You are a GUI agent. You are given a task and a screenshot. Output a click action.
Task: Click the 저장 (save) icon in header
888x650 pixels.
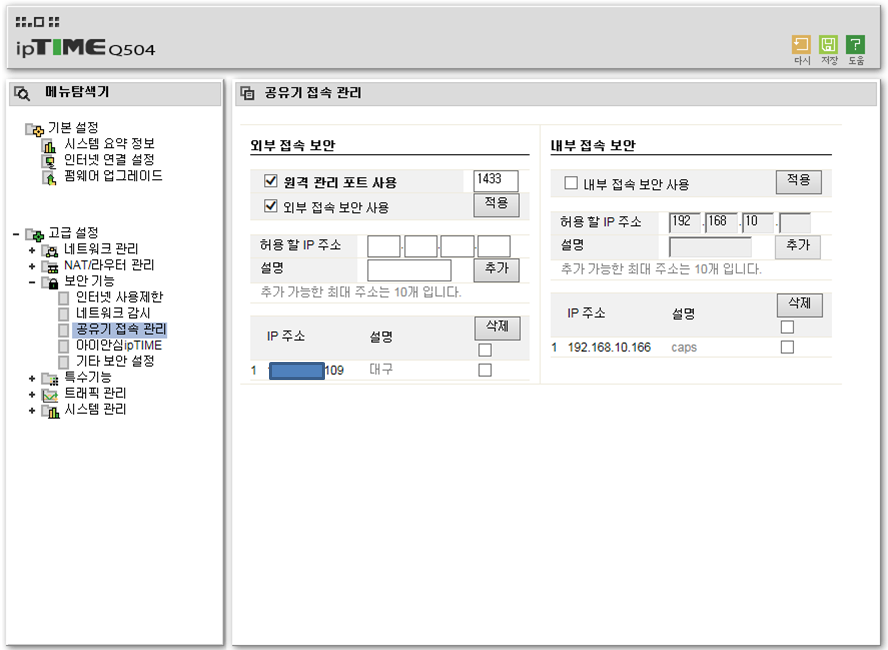click(x=828, y=45)
